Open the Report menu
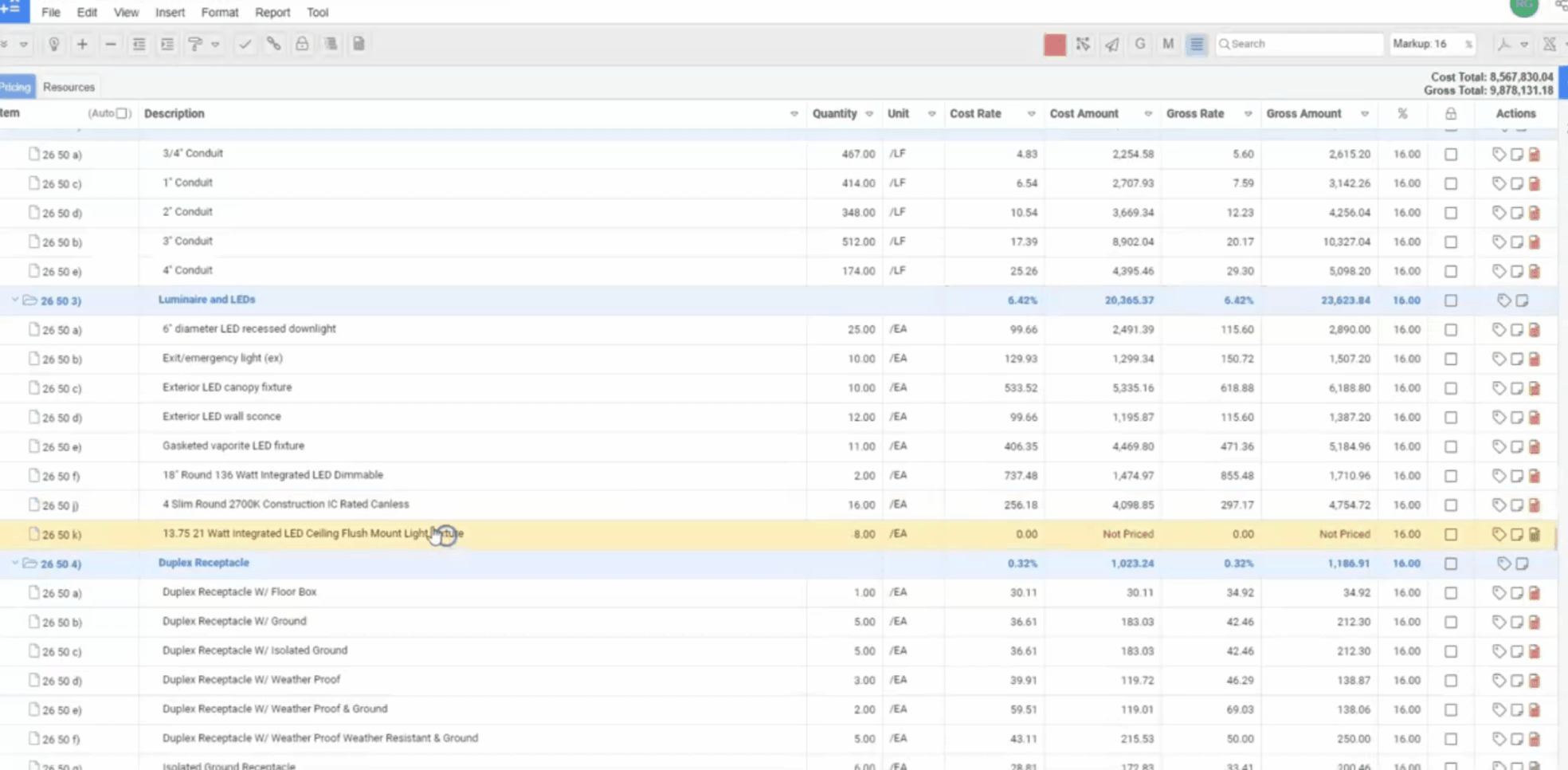 point(272,12)
